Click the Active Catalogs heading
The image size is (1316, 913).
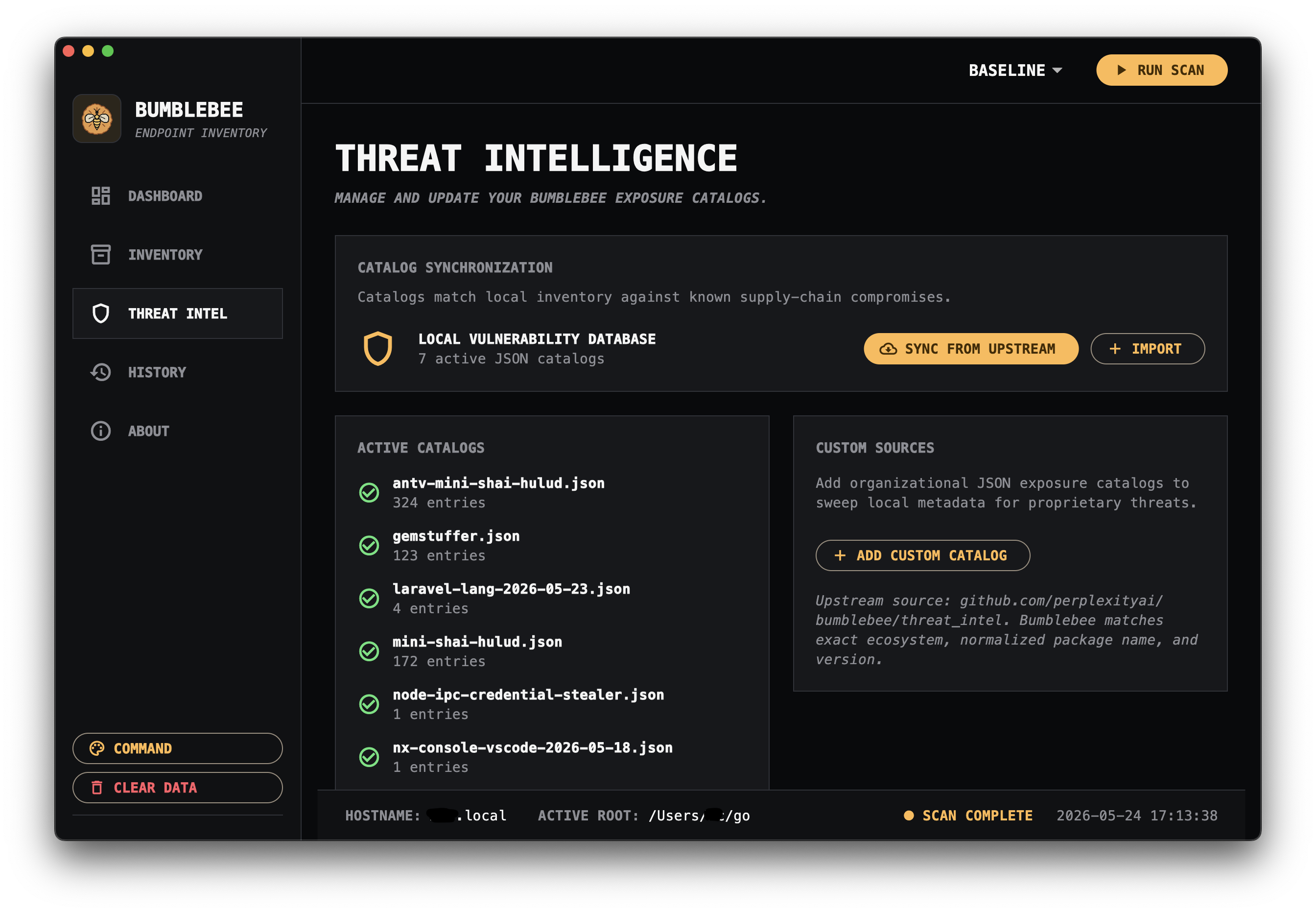click(421, 447)
